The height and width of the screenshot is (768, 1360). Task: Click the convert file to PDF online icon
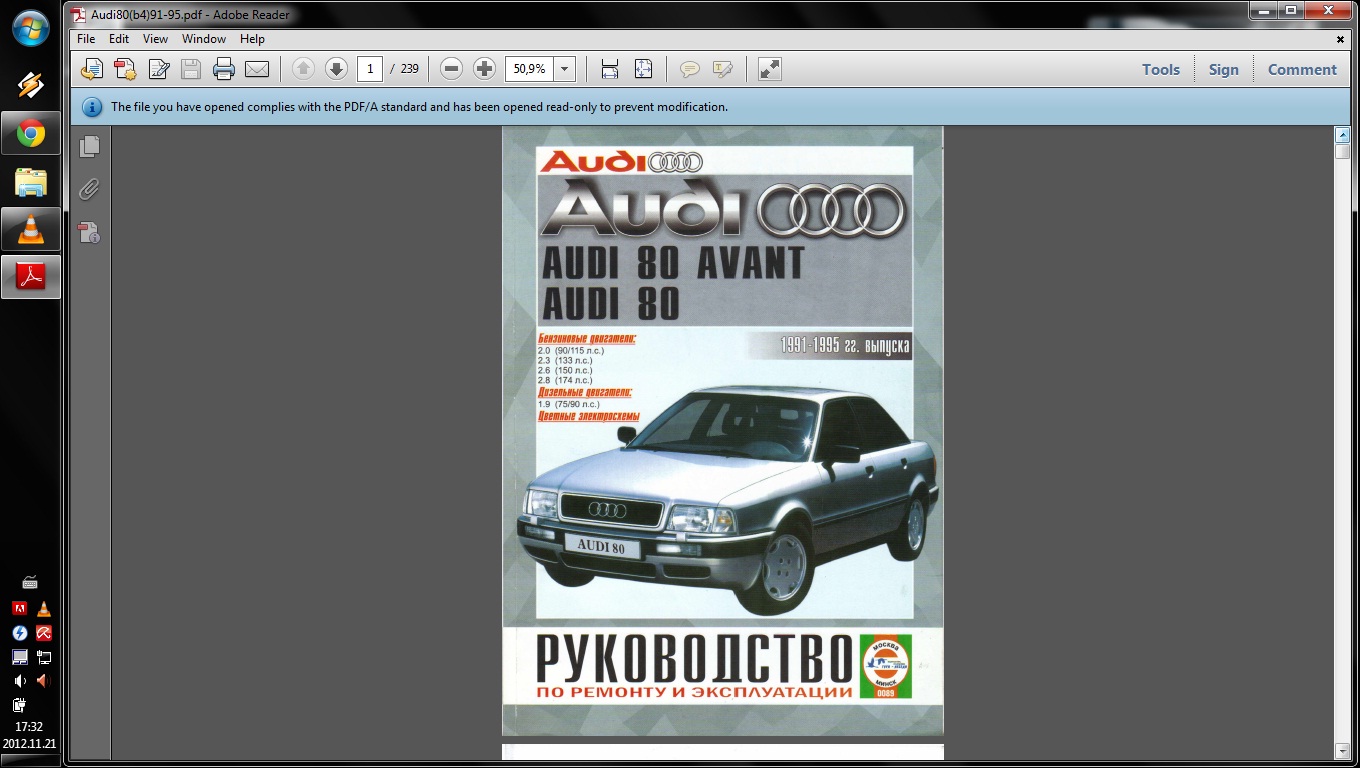click(92, 69)
